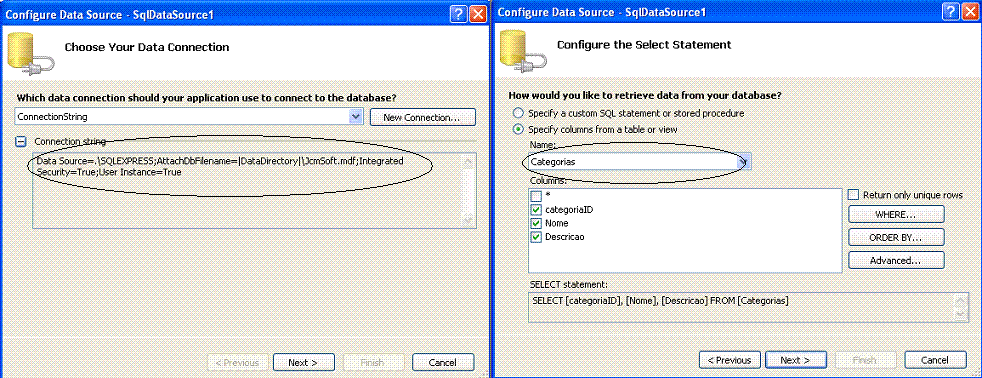Click Next in the Select Statement dialog
This screenshot has height=378, width=982.
795,360
